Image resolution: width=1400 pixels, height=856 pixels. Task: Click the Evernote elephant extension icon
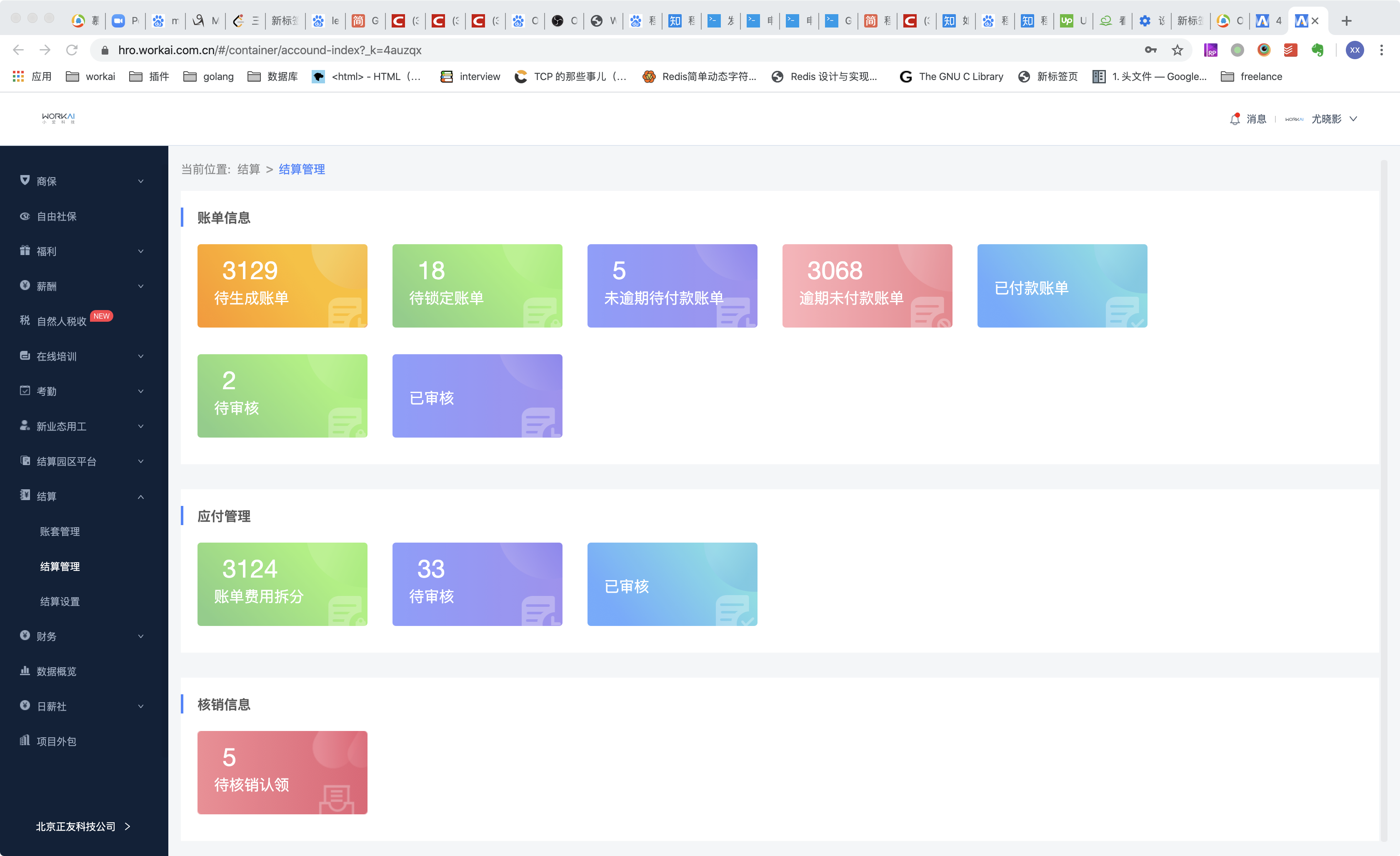coord(1317,50)
